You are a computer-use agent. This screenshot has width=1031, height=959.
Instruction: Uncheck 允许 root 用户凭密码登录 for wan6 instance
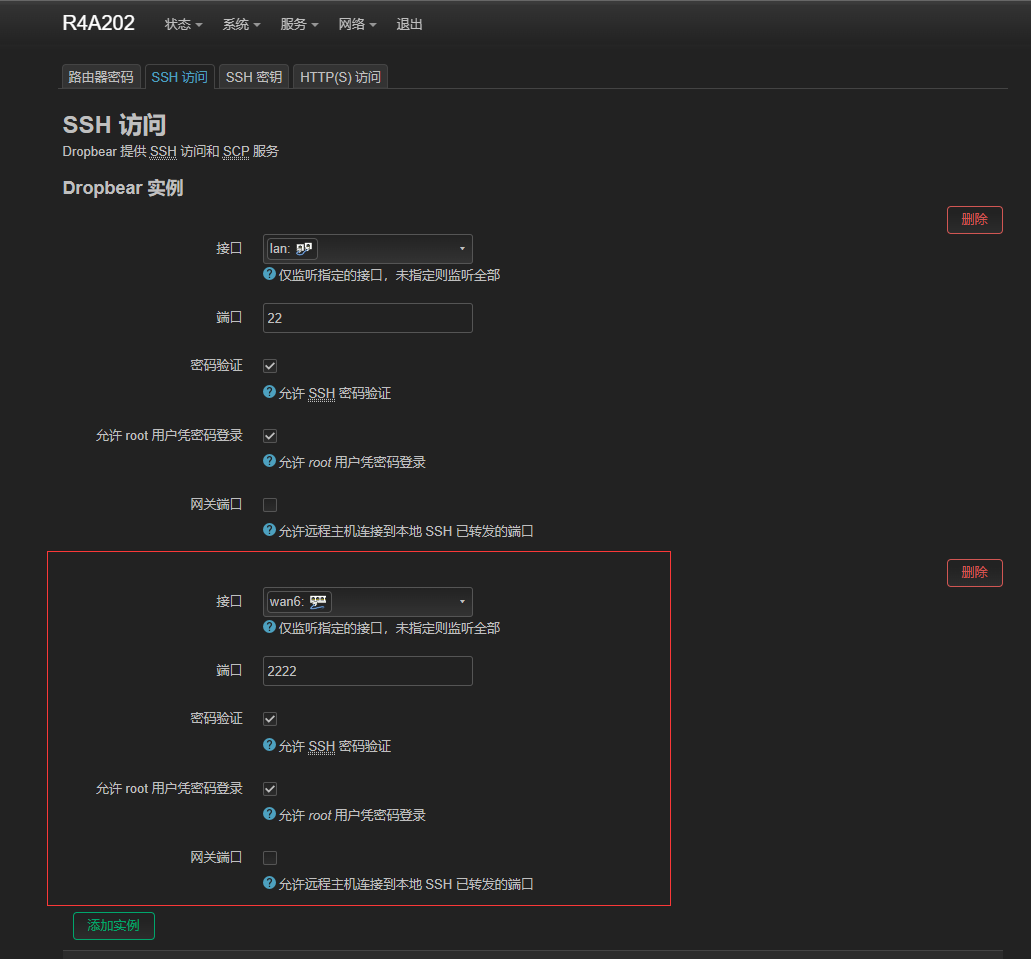(270, 789)
